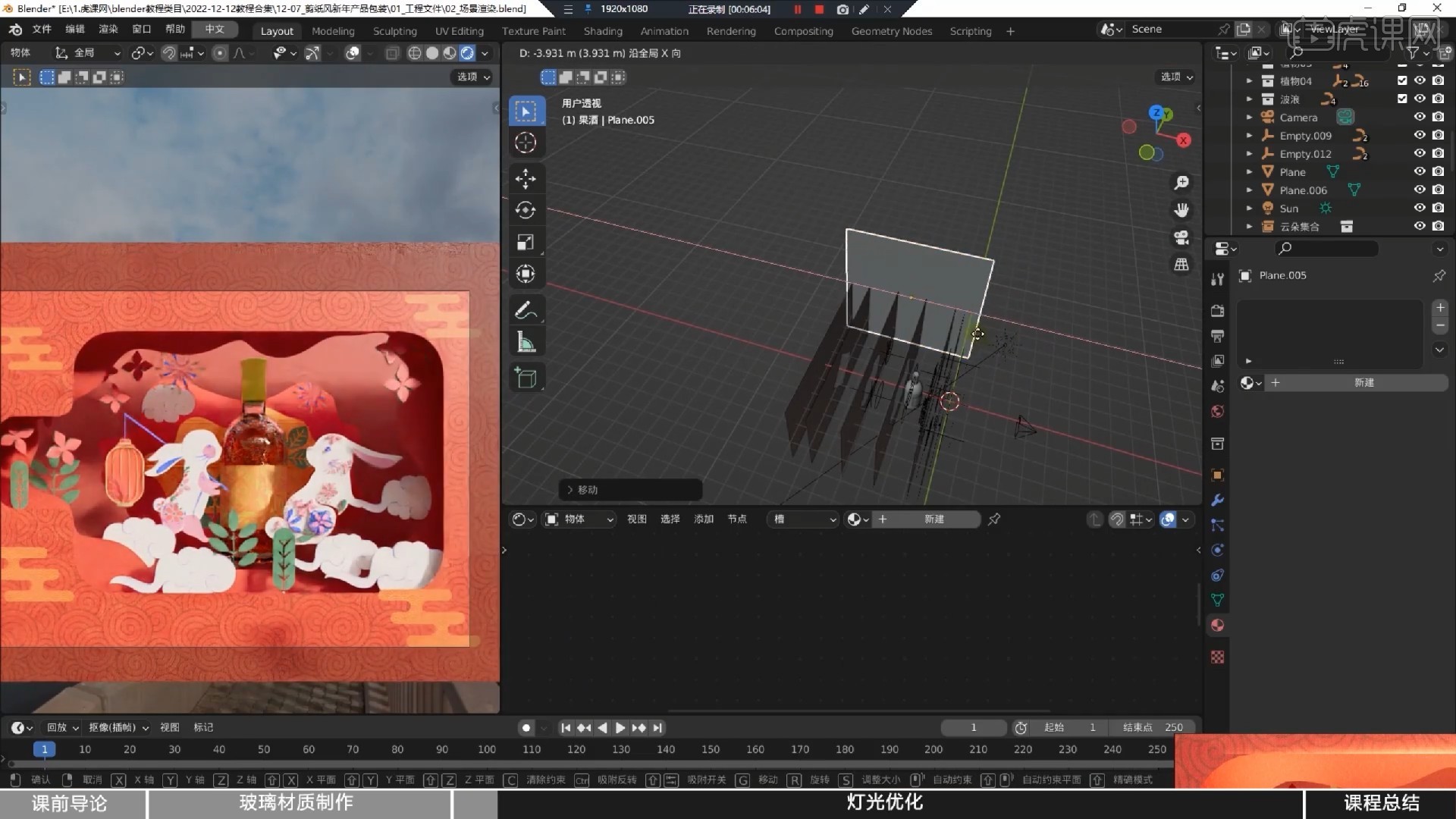Click the 中文 workspace tab
This screenshot has width=1456, height=819.
coord(215,30)
